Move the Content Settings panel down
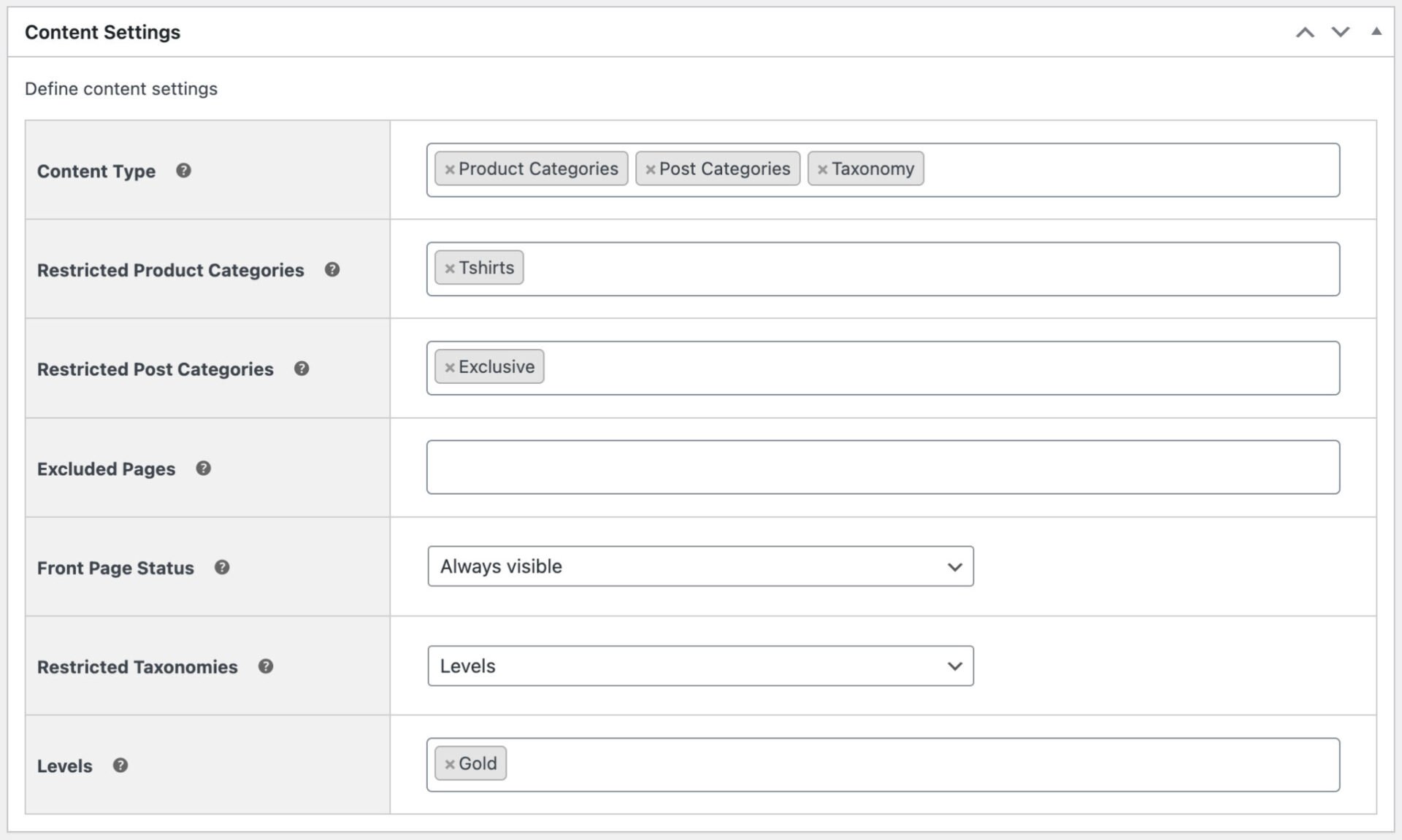Image resolution: width=1402 pixels, height=840 pixels. 1341,32
